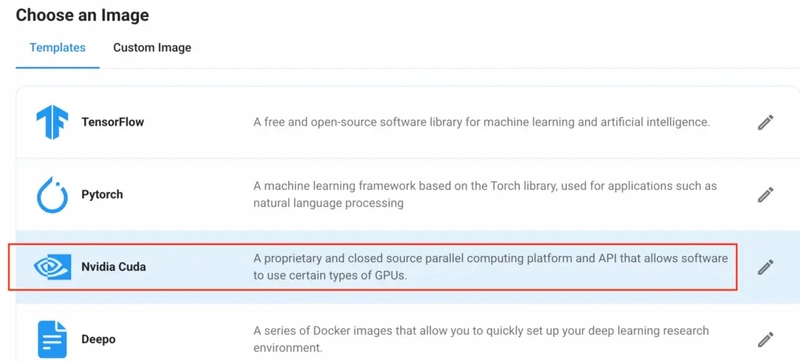Edit the TensorFlow template with pencil icon
Image resolution: width=800 pixels, height=362 pixels.
click(765, 122)
